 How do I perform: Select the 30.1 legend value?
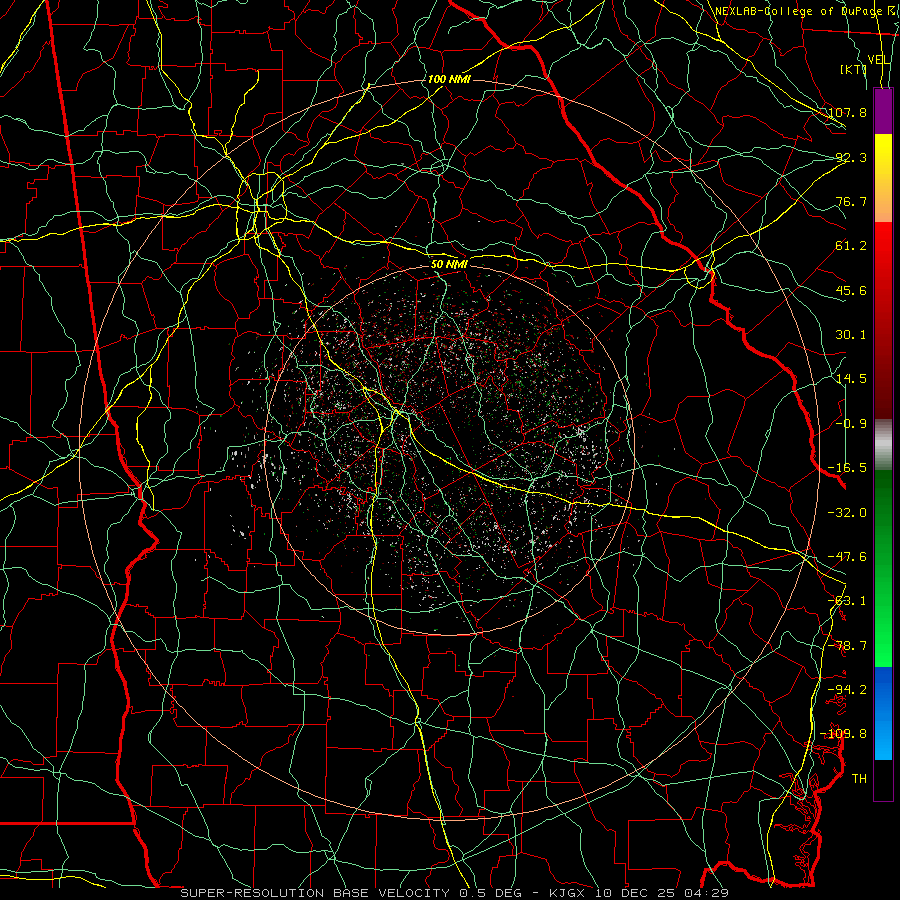(852, 335)
